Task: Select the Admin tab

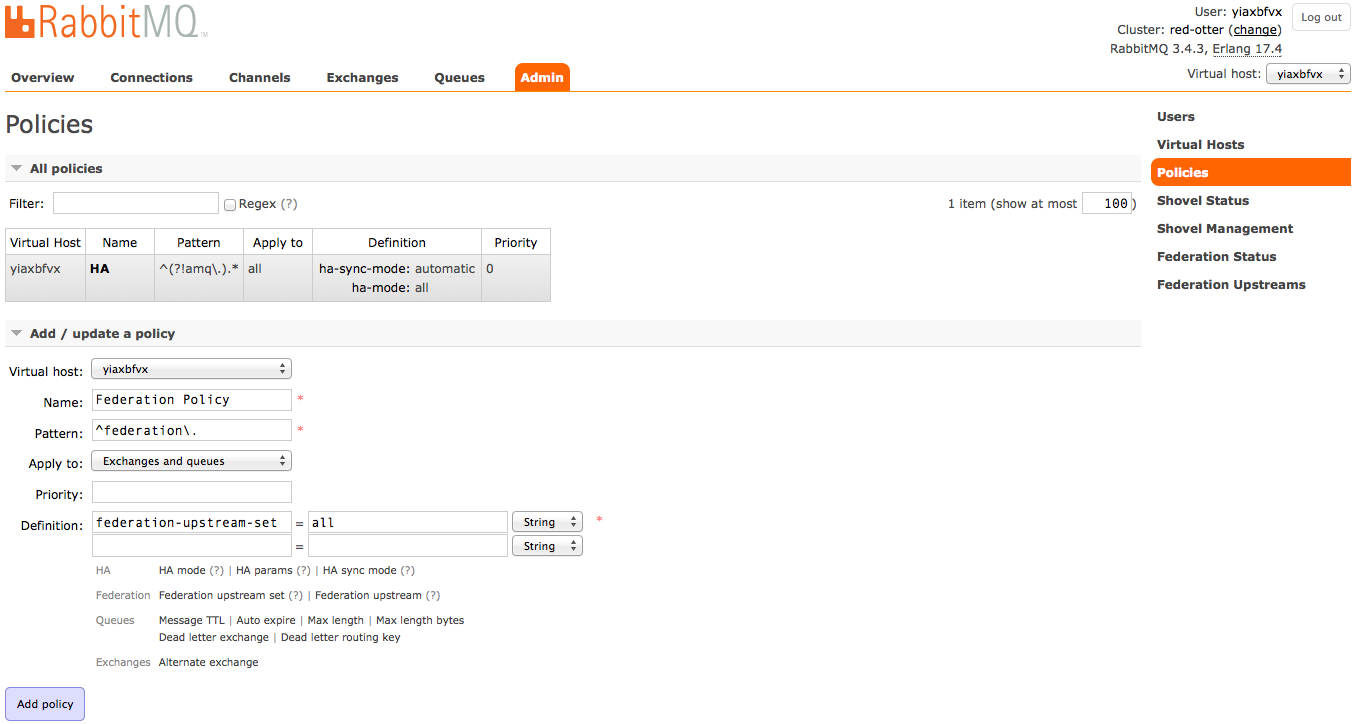Action: click(x=542, y=77)
